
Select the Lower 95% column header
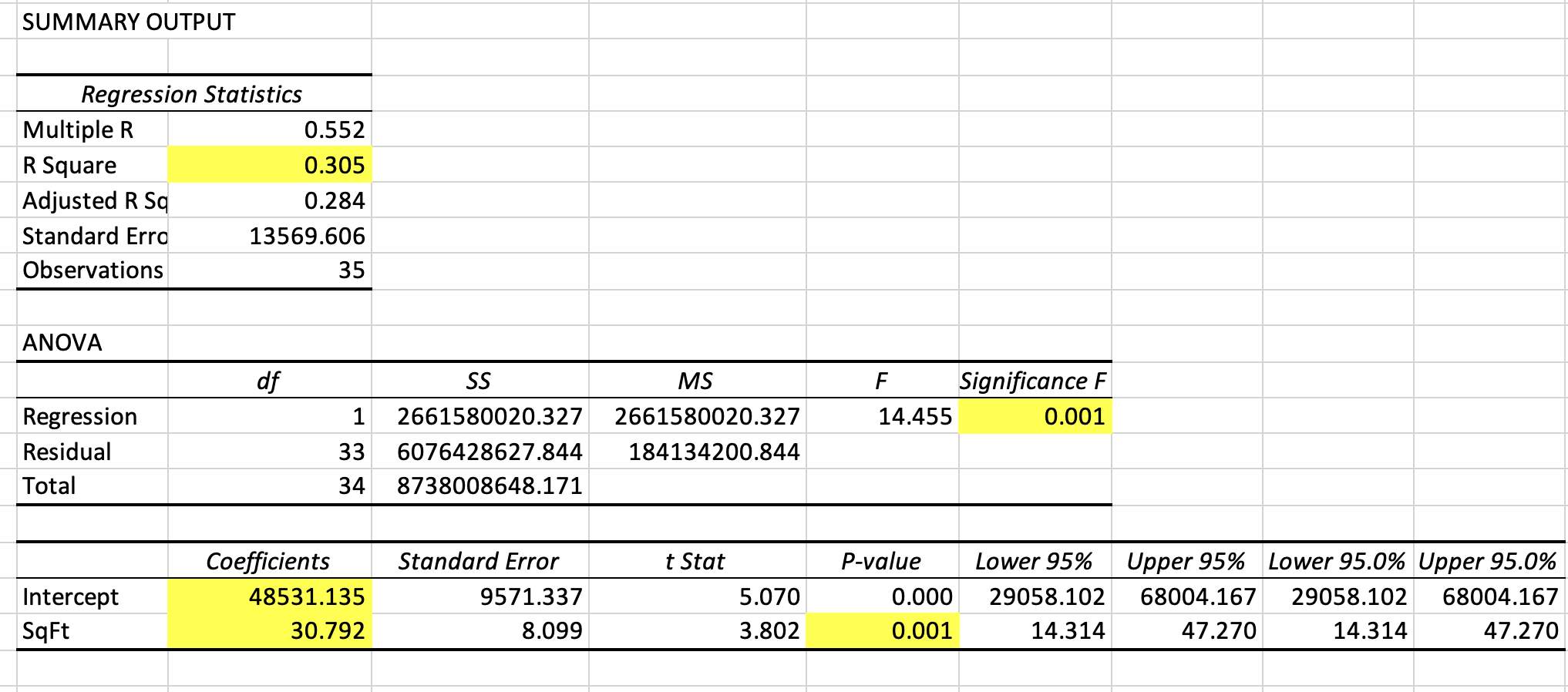pyautogui.click(x=1035, y=561)
